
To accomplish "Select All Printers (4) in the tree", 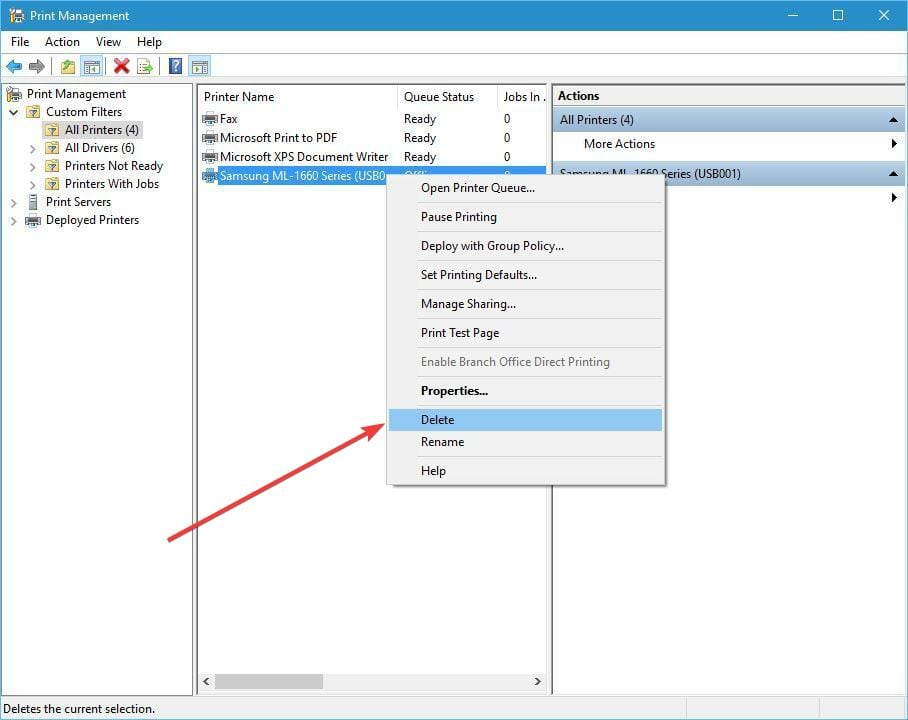I will pyautogui.click(x=102, y=130).
